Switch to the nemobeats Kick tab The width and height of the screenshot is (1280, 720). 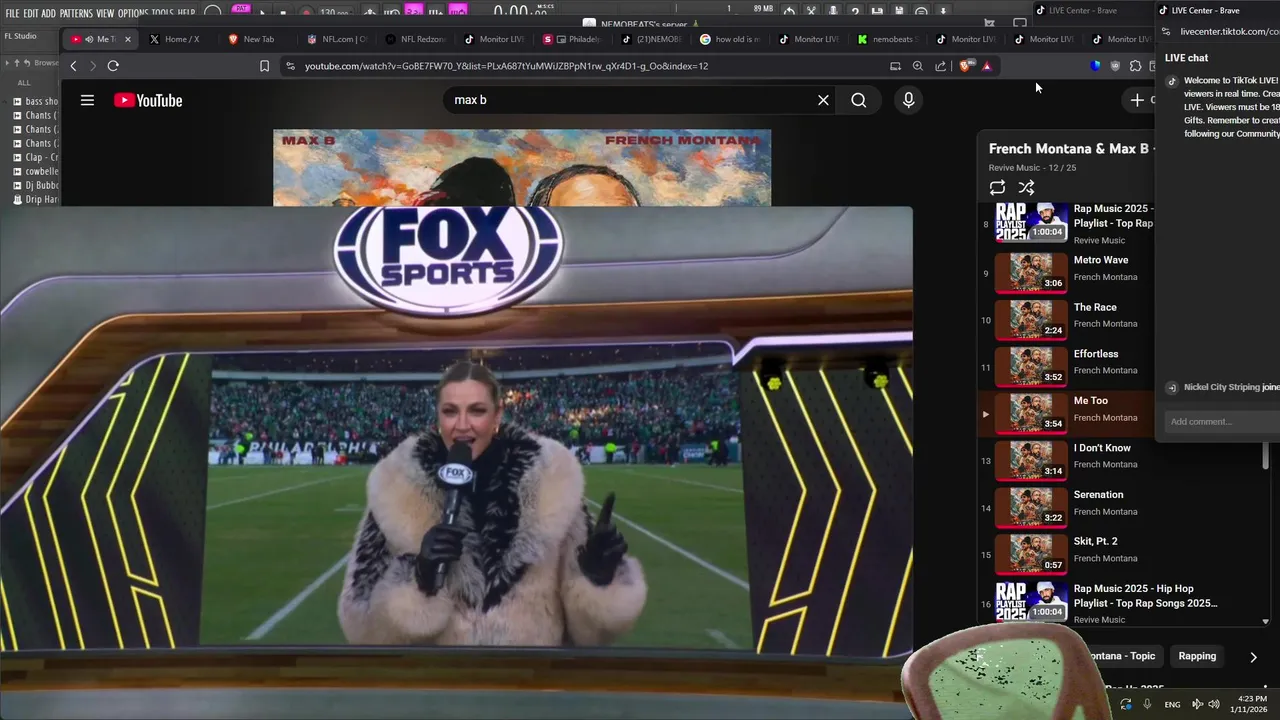click(888, 39)
